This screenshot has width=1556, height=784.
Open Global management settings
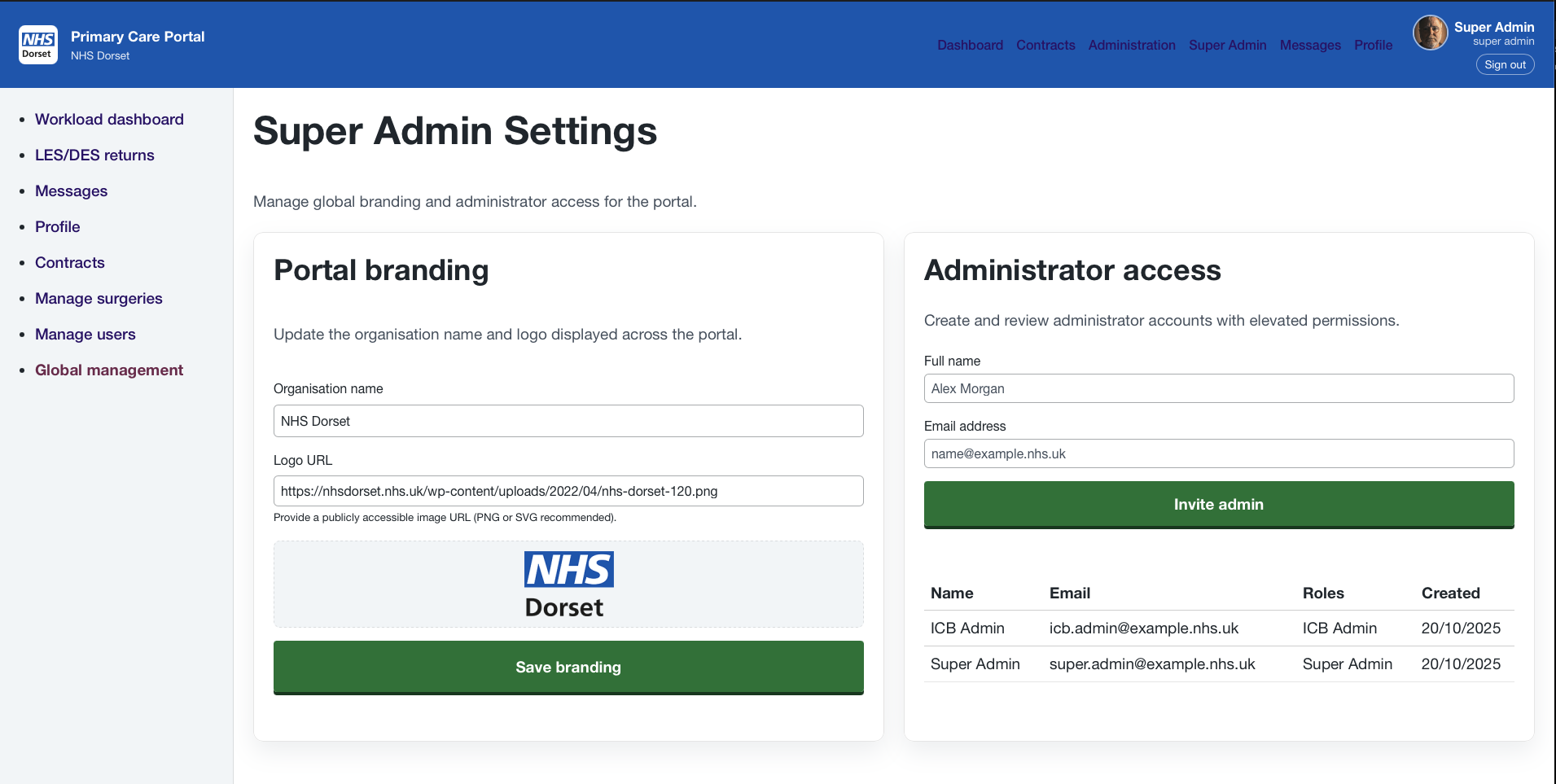[x=108, y=370]
